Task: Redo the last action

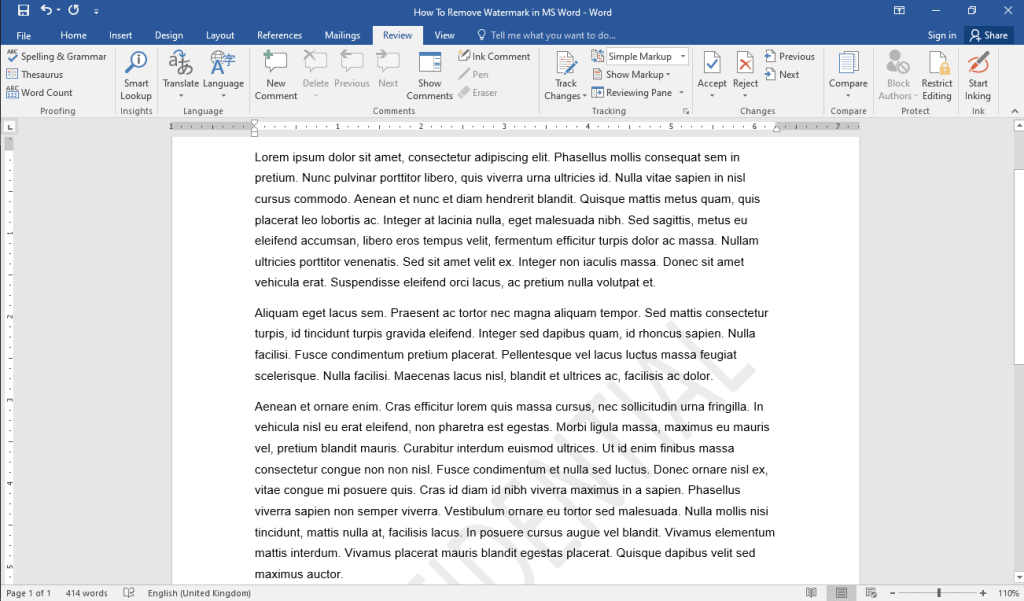Action: pos(74,10)
